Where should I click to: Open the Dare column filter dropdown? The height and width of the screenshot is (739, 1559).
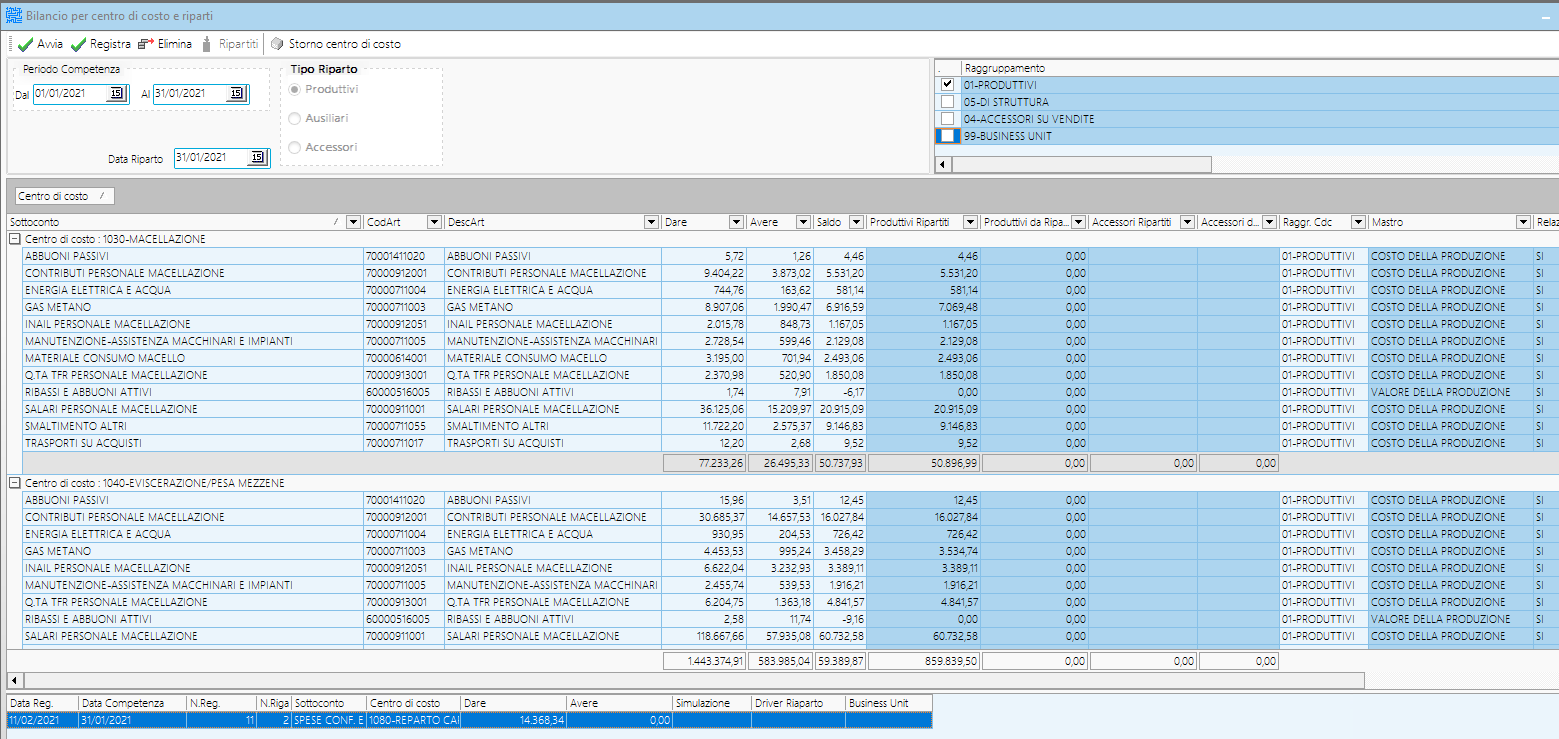click(x=736, y=222)
